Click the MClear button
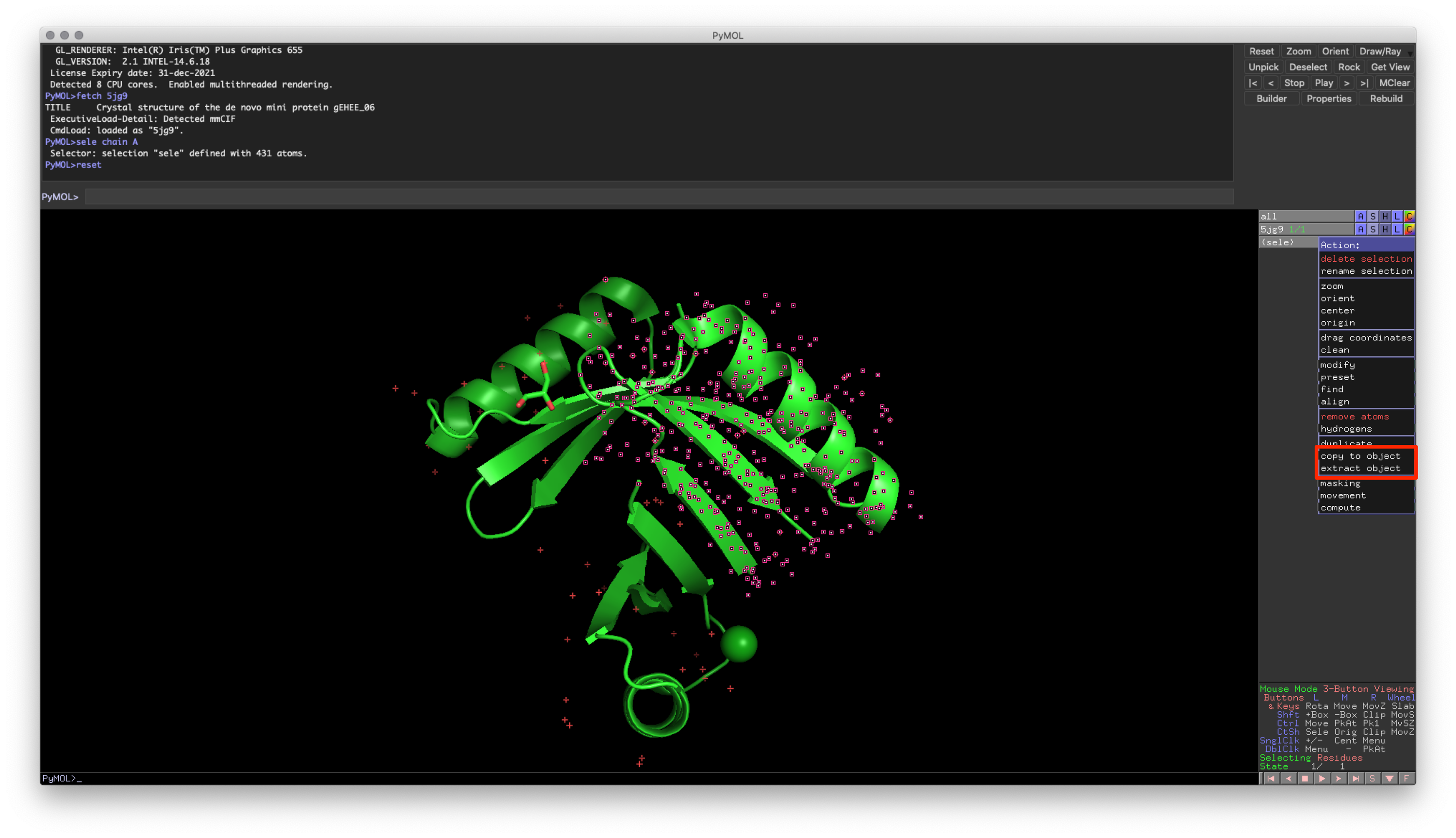The image size is (1456, 838). click(1394, 83)
